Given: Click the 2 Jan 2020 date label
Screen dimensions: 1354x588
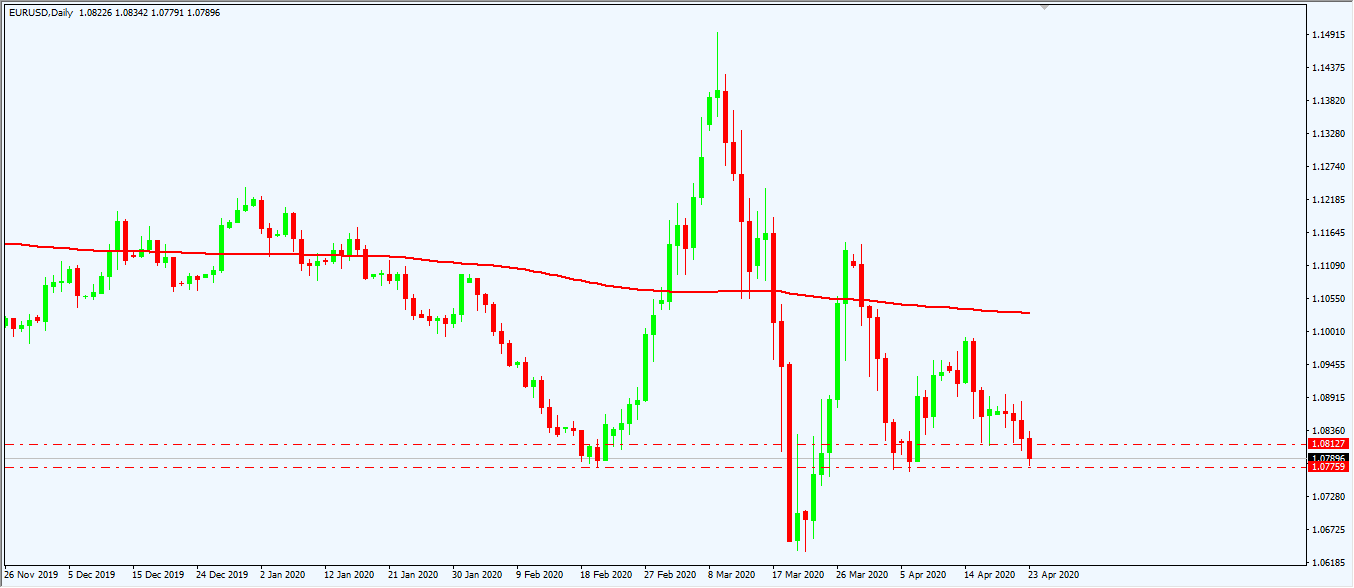Looking at the screenshot, I should (283, 575).
